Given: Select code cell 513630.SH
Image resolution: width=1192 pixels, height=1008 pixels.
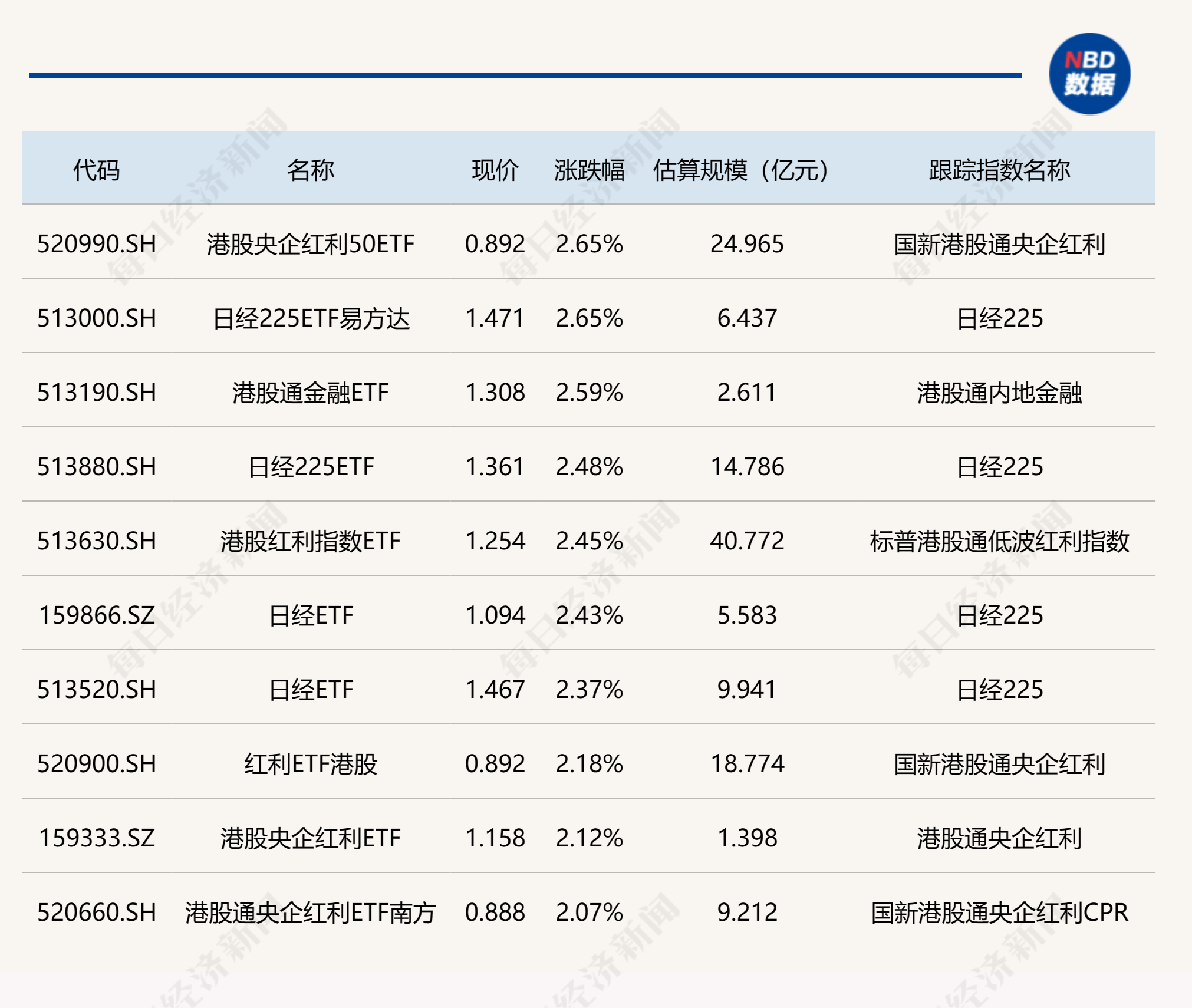Looking at the screenshot, I should click(97, 541).
